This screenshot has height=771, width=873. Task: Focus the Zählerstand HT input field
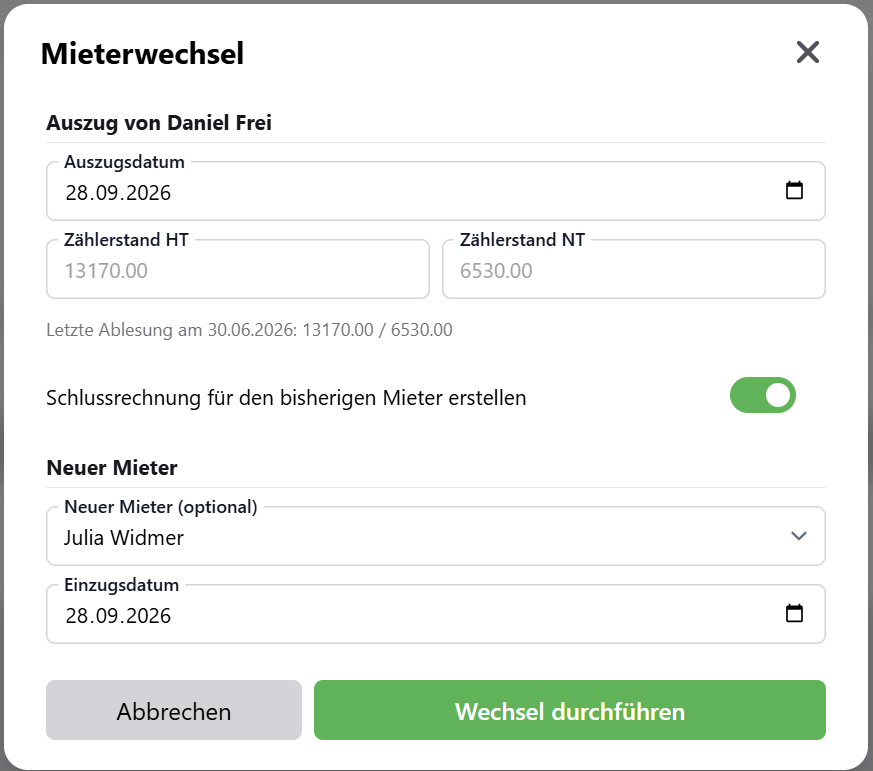click(238, 271)
